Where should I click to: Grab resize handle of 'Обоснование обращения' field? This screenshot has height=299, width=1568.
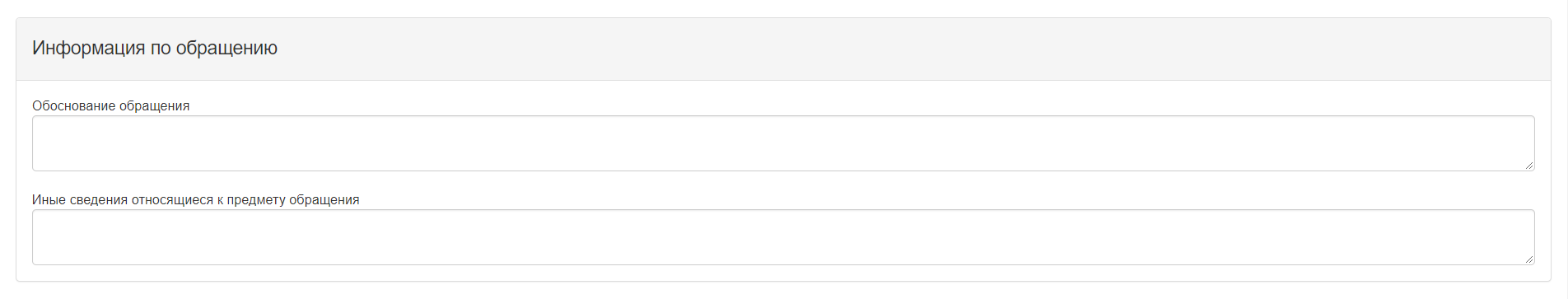(1528, 165)
